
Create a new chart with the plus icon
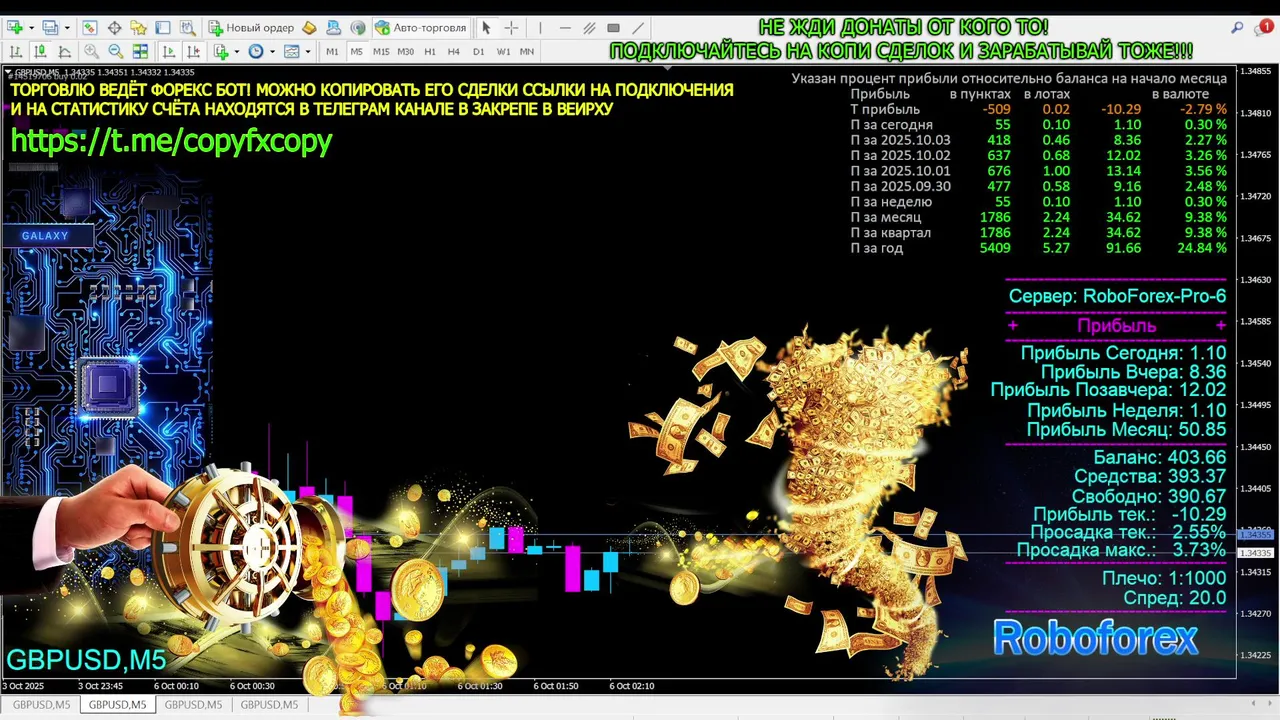coord(14,28)
